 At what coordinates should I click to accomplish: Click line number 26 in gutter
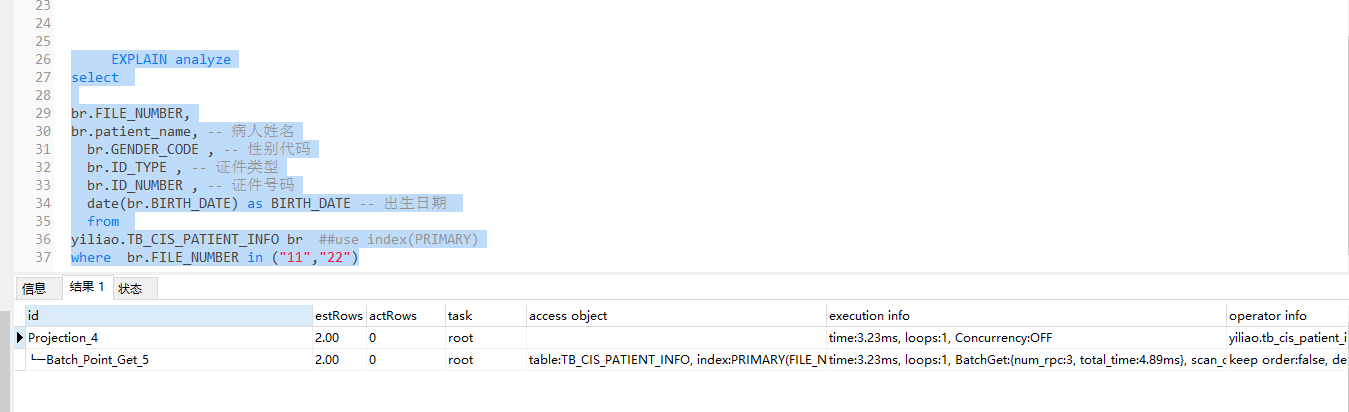42,59
